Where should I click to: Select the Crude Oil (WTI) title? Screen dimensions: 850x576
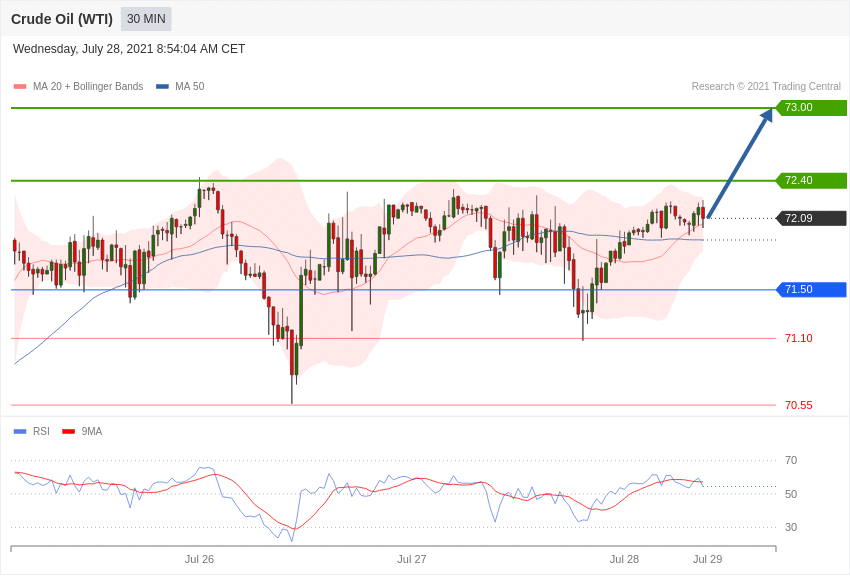(x=62, y=19)
